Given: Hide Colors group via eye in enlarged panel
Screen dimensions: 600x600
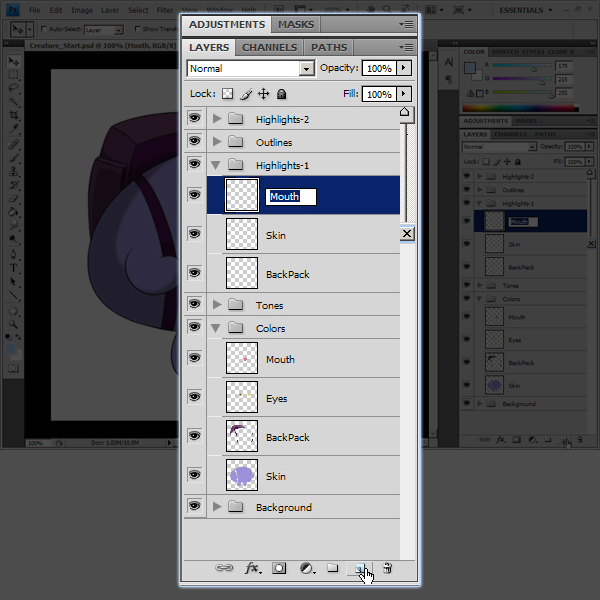Looking at the screenshot, I should click(x=194, y=327).
